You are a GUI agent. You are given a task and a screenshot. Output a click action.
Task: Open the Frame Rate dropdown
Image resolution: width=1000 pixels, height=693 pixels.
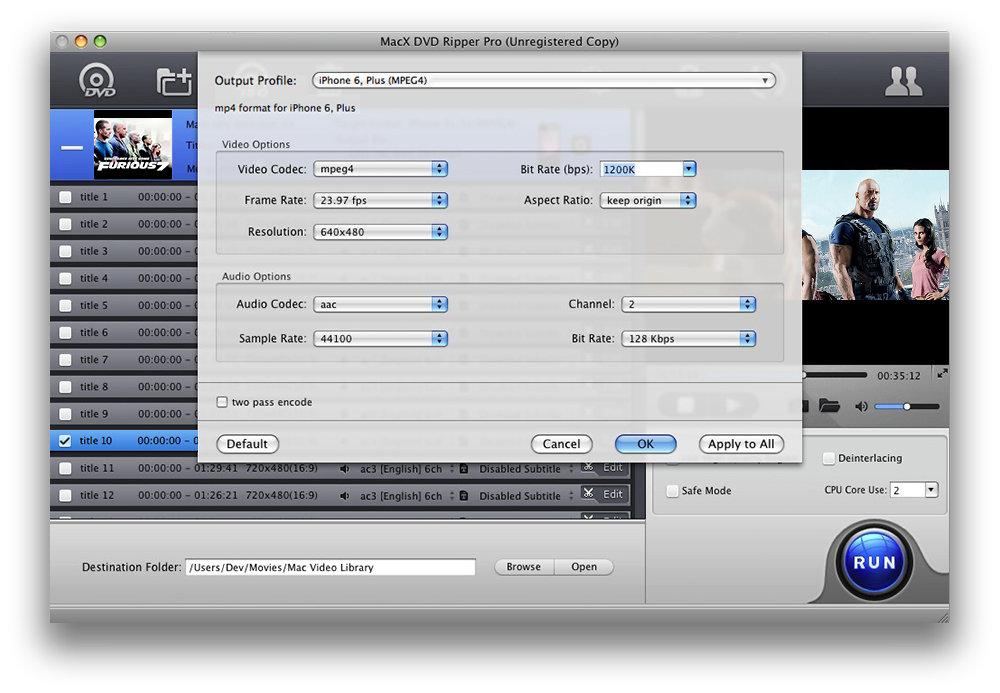381,200
